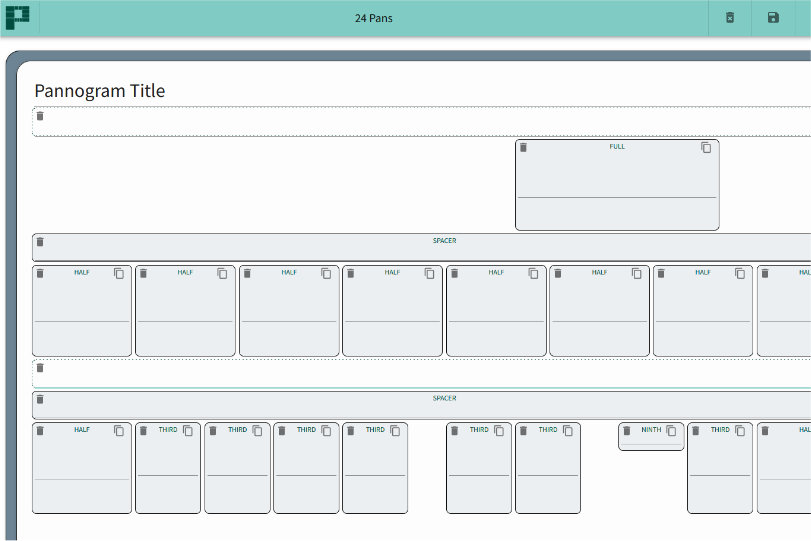This screenshot has height=541, width=811.
Task: Click the Pannogram Title heading
Action: 99,91
